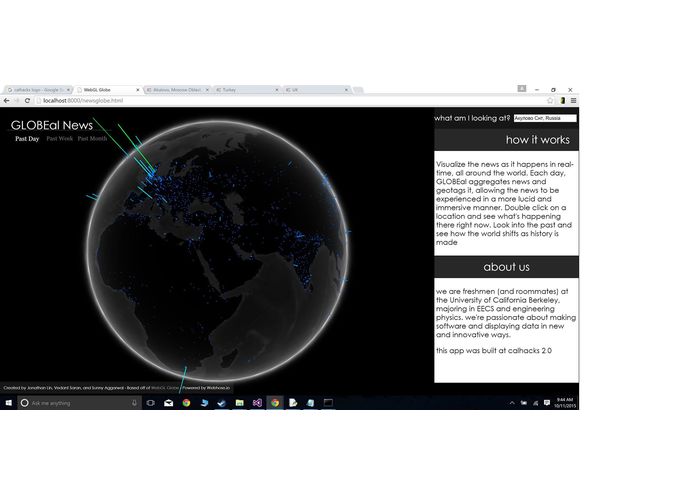Click the GLOBEal News title
The image size is (695, 494).
click(x=52, y=125)
